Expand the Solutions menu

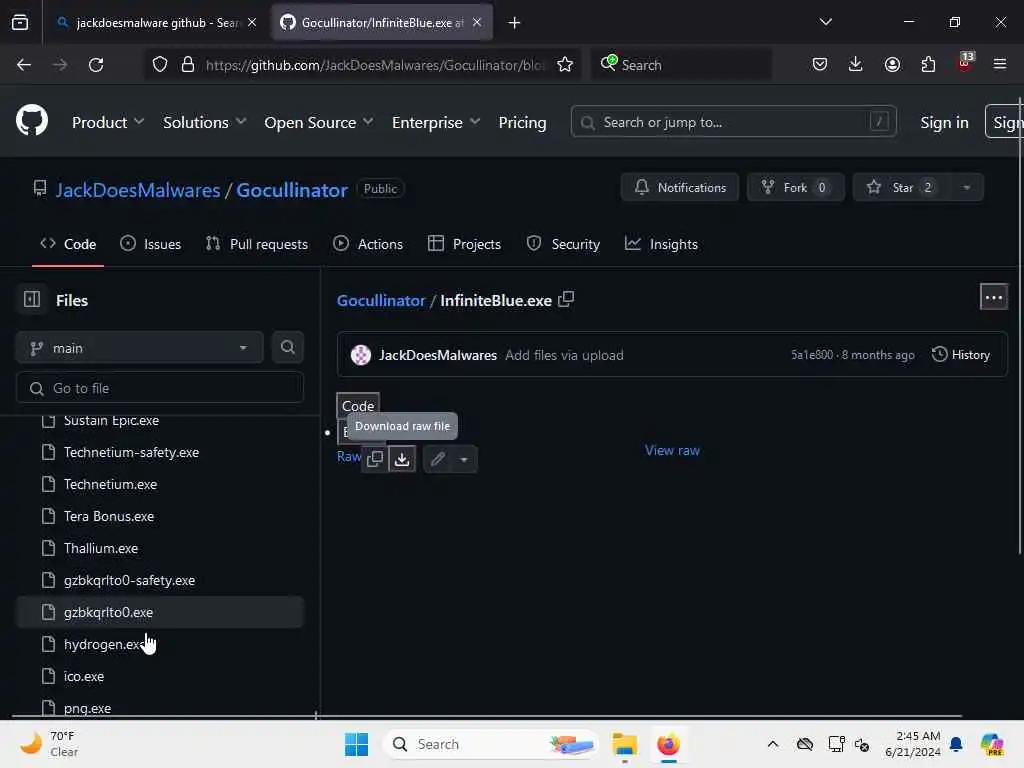[x=204, y=122]
